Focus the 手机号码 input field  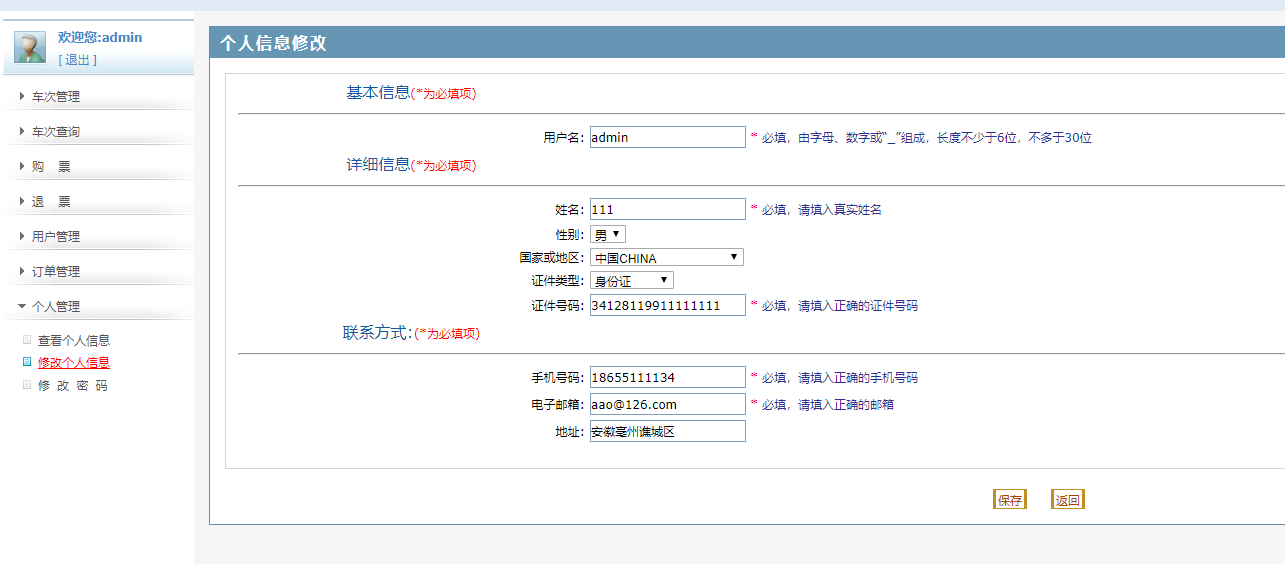pyautogui.click(x=668, y=377)
